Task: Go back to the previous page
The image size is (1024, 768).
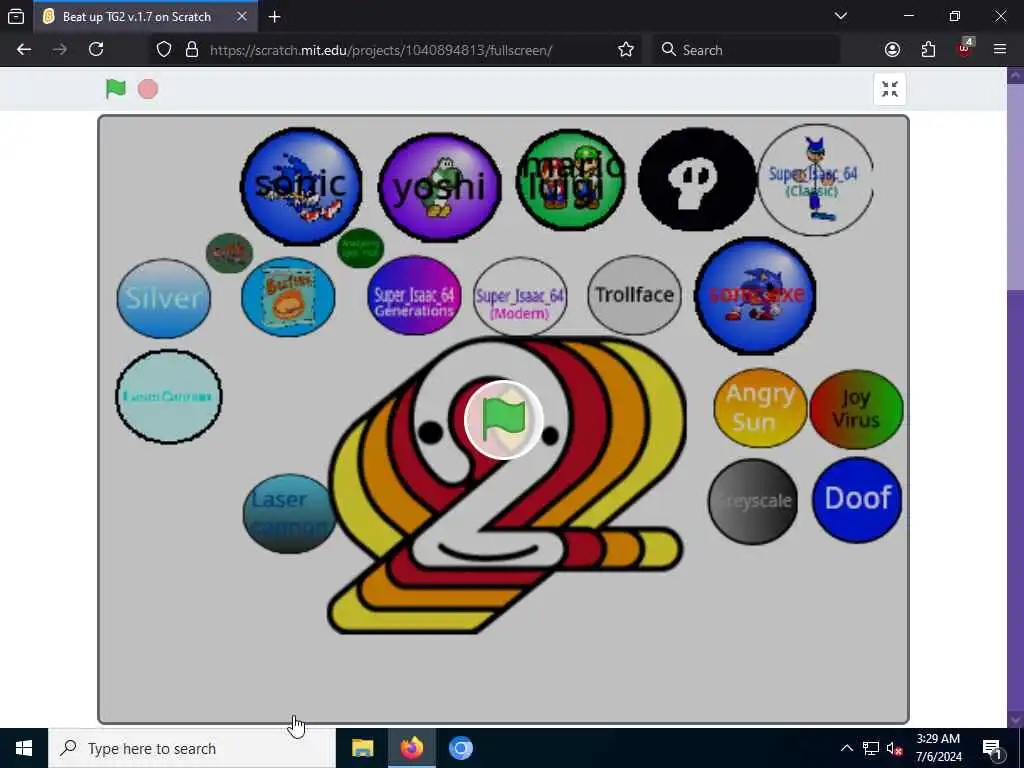Action: [x=24, y=50]
